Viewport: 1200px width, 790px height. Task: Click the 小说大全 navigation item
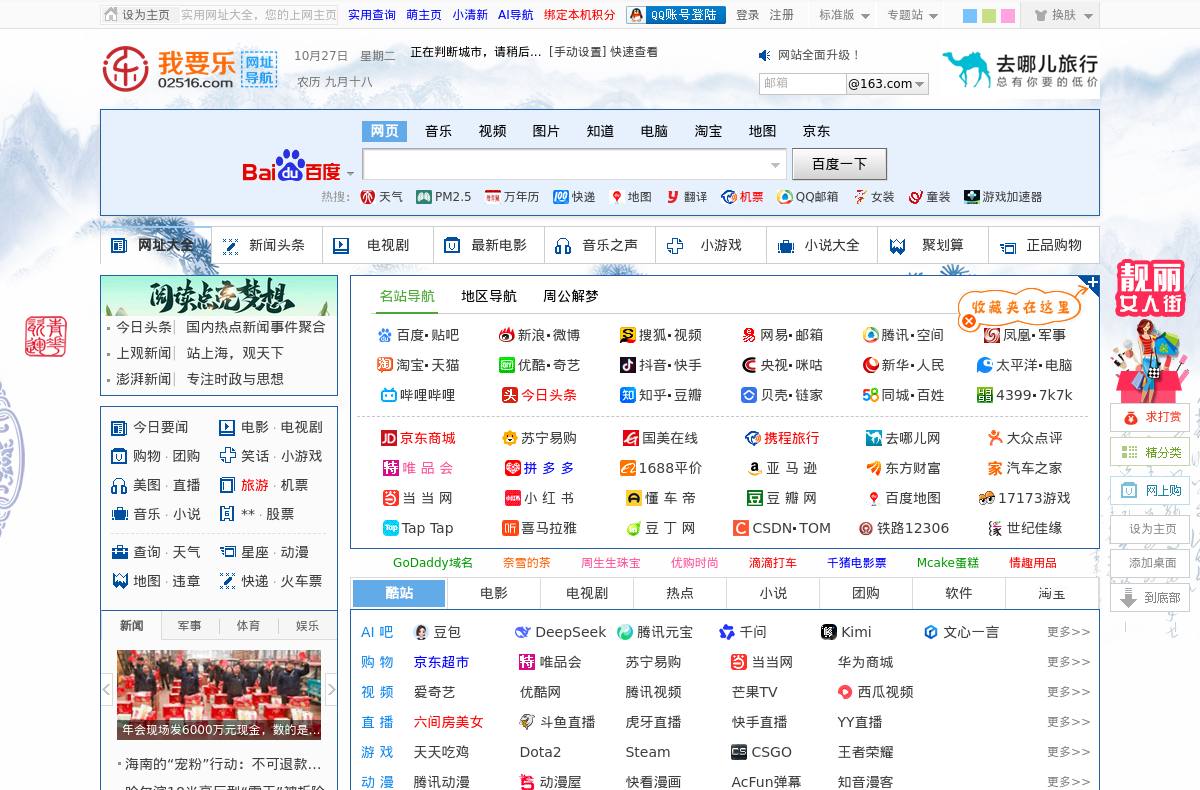[x=821, y=245]
